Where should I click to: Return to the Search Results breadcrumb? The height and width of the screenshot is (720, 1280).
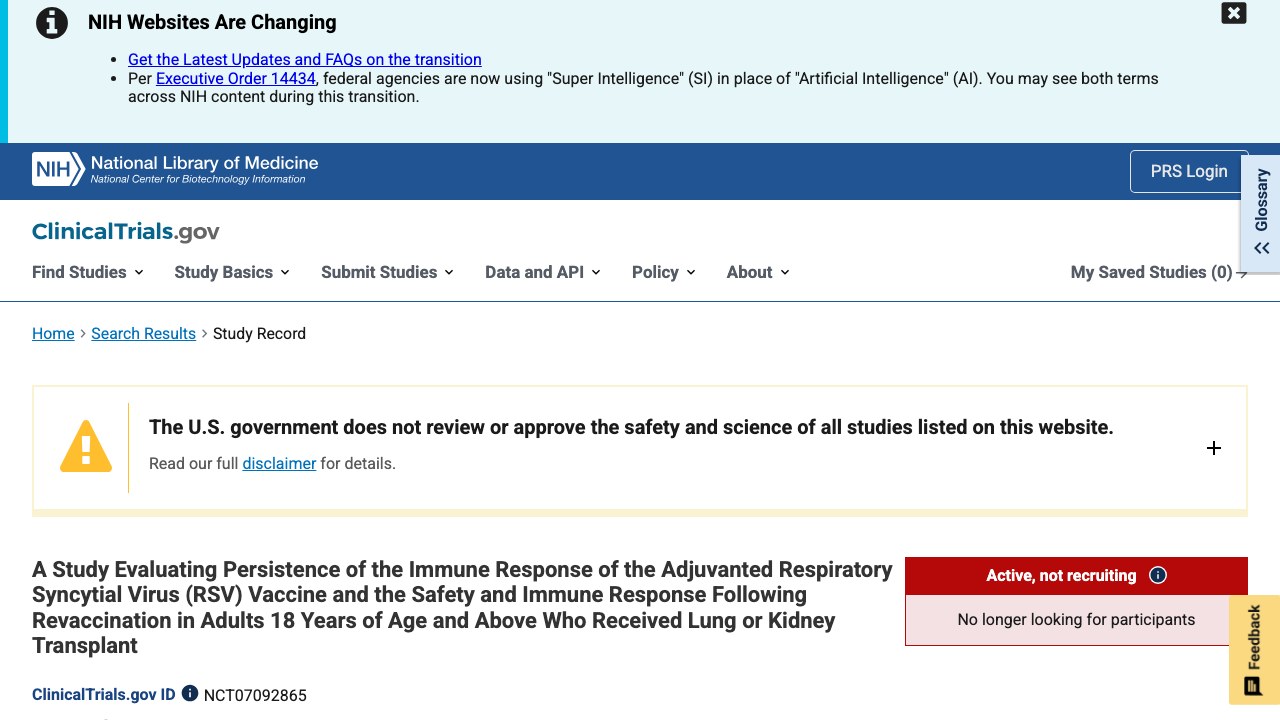pos(143,334)
